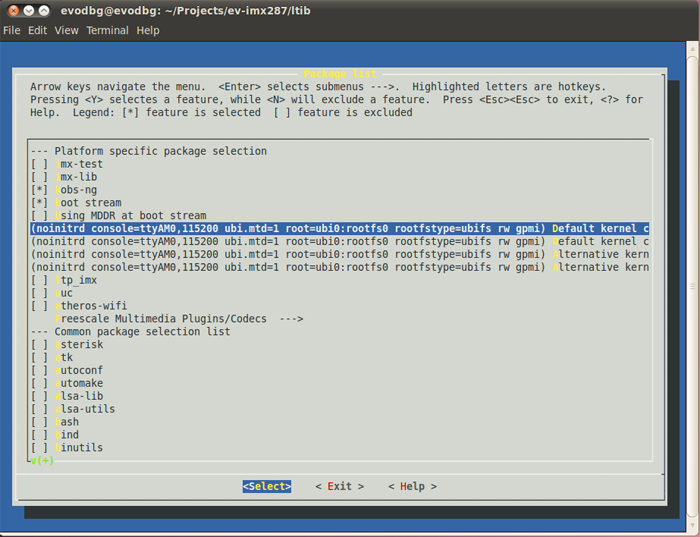
Task: Open the File menu
Action: click(11, 31)
